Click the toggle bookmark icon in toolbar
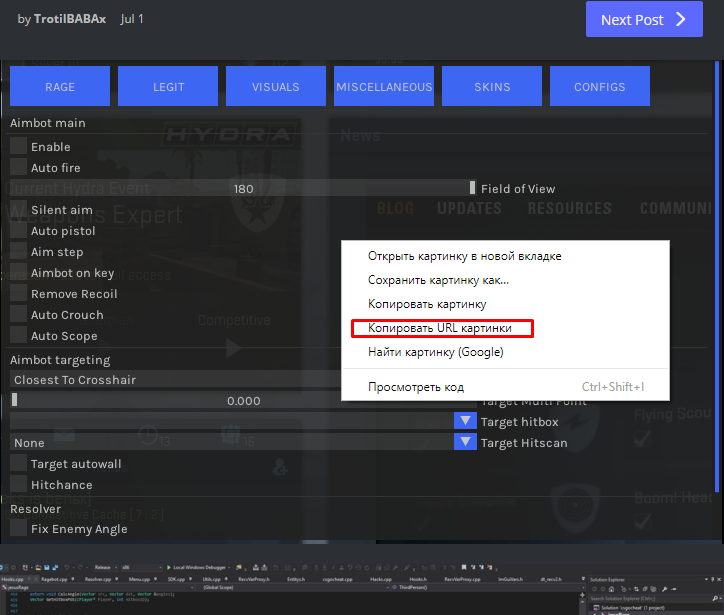The height and width of the screenshot is (615, 724). click(464, 567)
